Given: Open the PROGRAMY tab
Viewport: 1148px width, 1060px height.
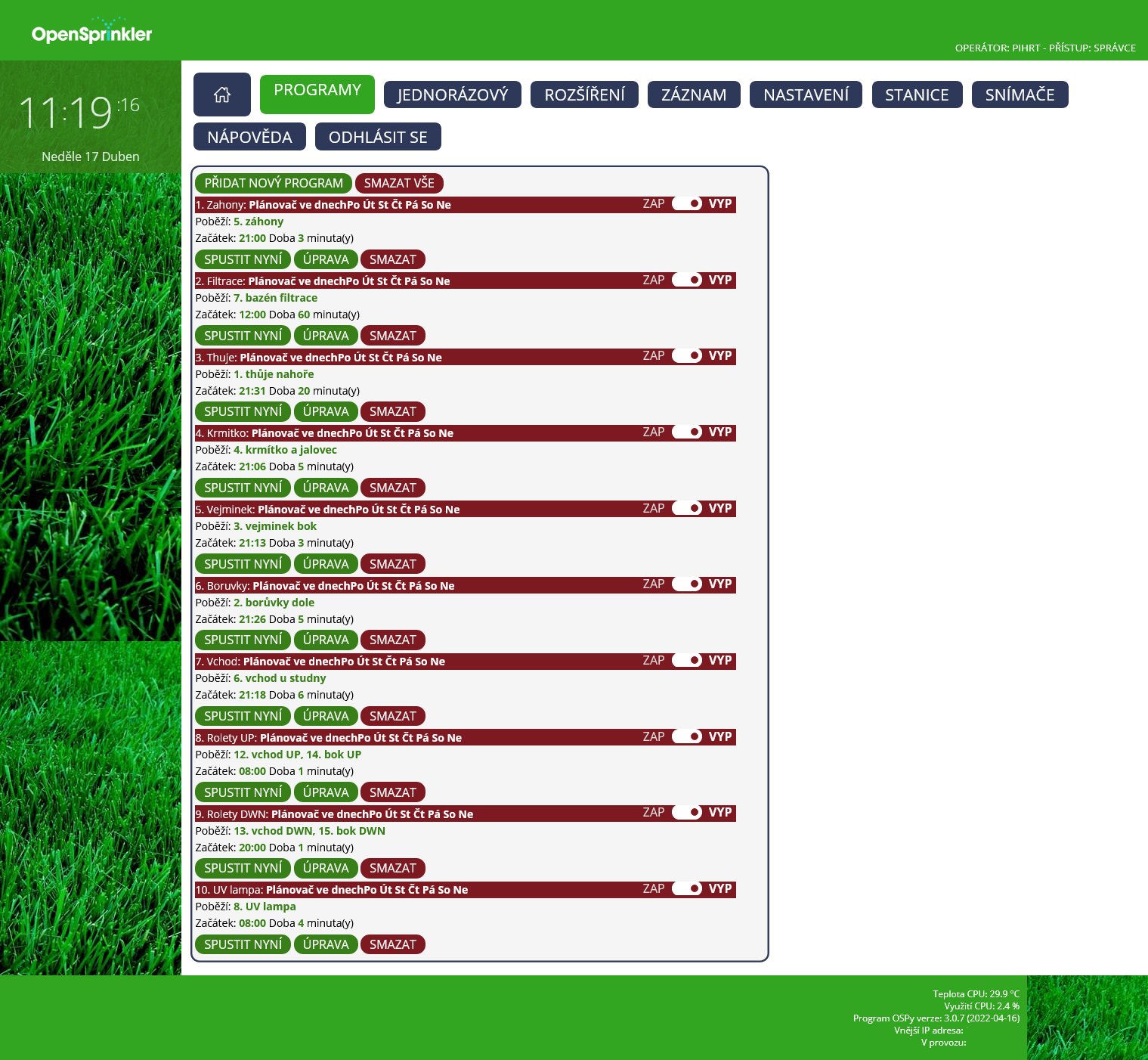Looking at the screenshot, I should click(x=317, y=94).
